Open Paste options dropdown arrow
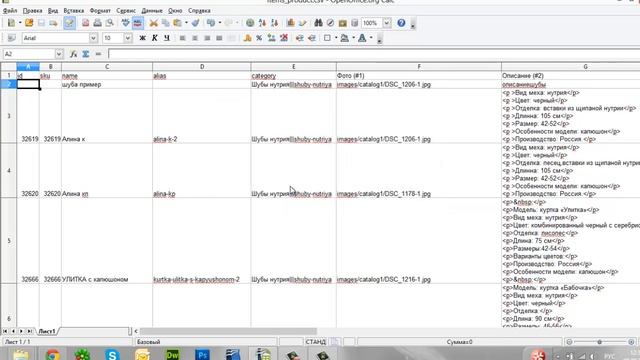Screen dimensions: 640x360 click(x=186, y=23)
